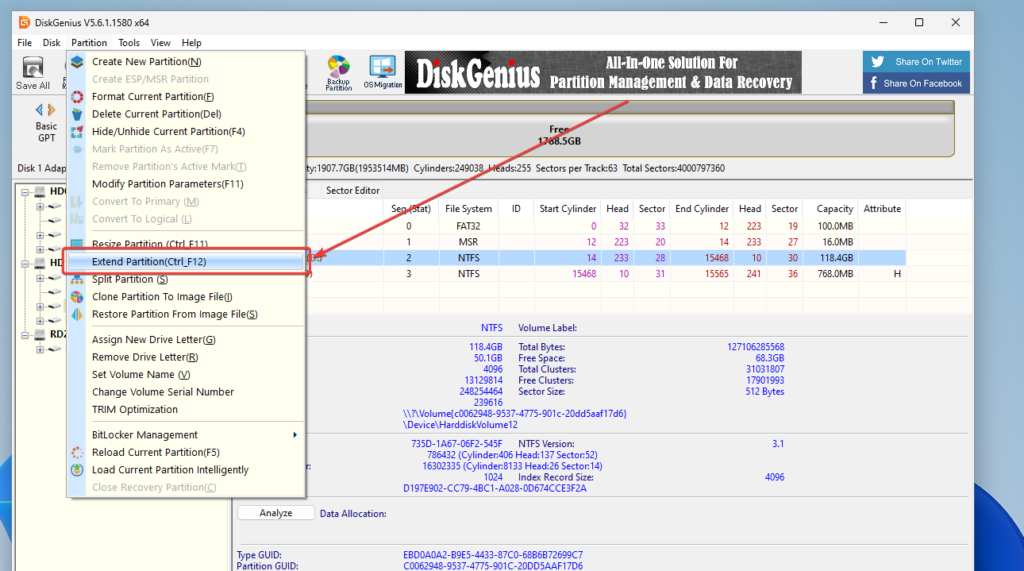The image size is (1024, 571).
Task: Select Assign New Drive Letter(G)
Action: [185, 339]
